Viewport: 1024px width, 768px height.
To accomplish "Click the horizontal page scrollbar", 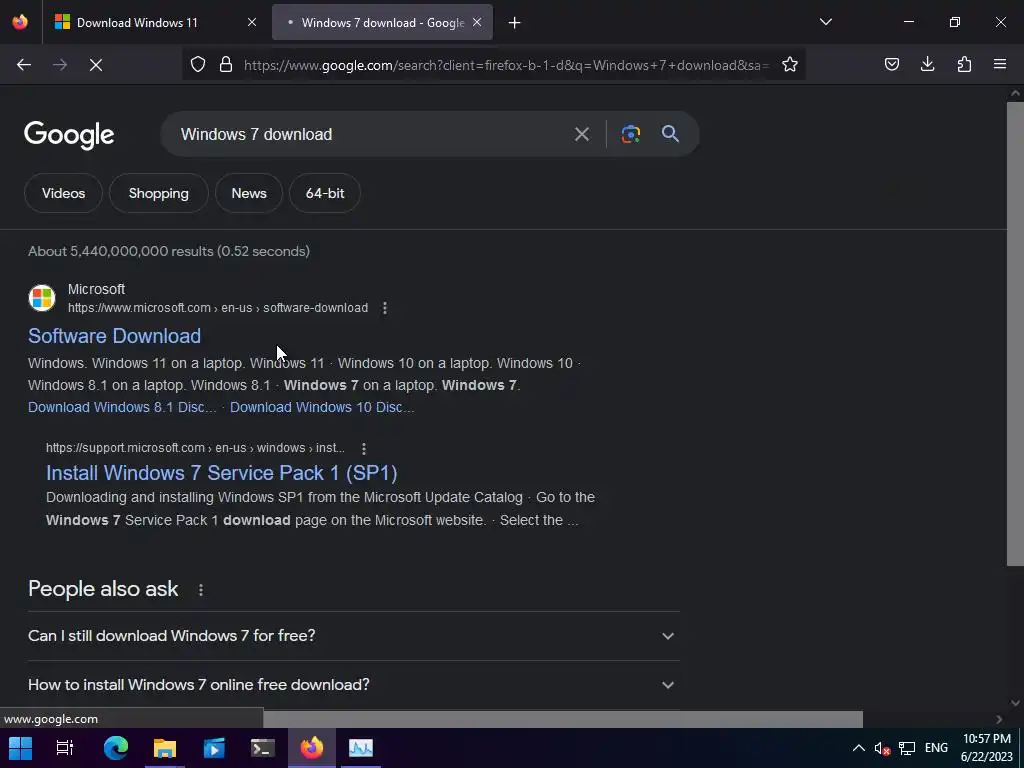I will point(563,719).
